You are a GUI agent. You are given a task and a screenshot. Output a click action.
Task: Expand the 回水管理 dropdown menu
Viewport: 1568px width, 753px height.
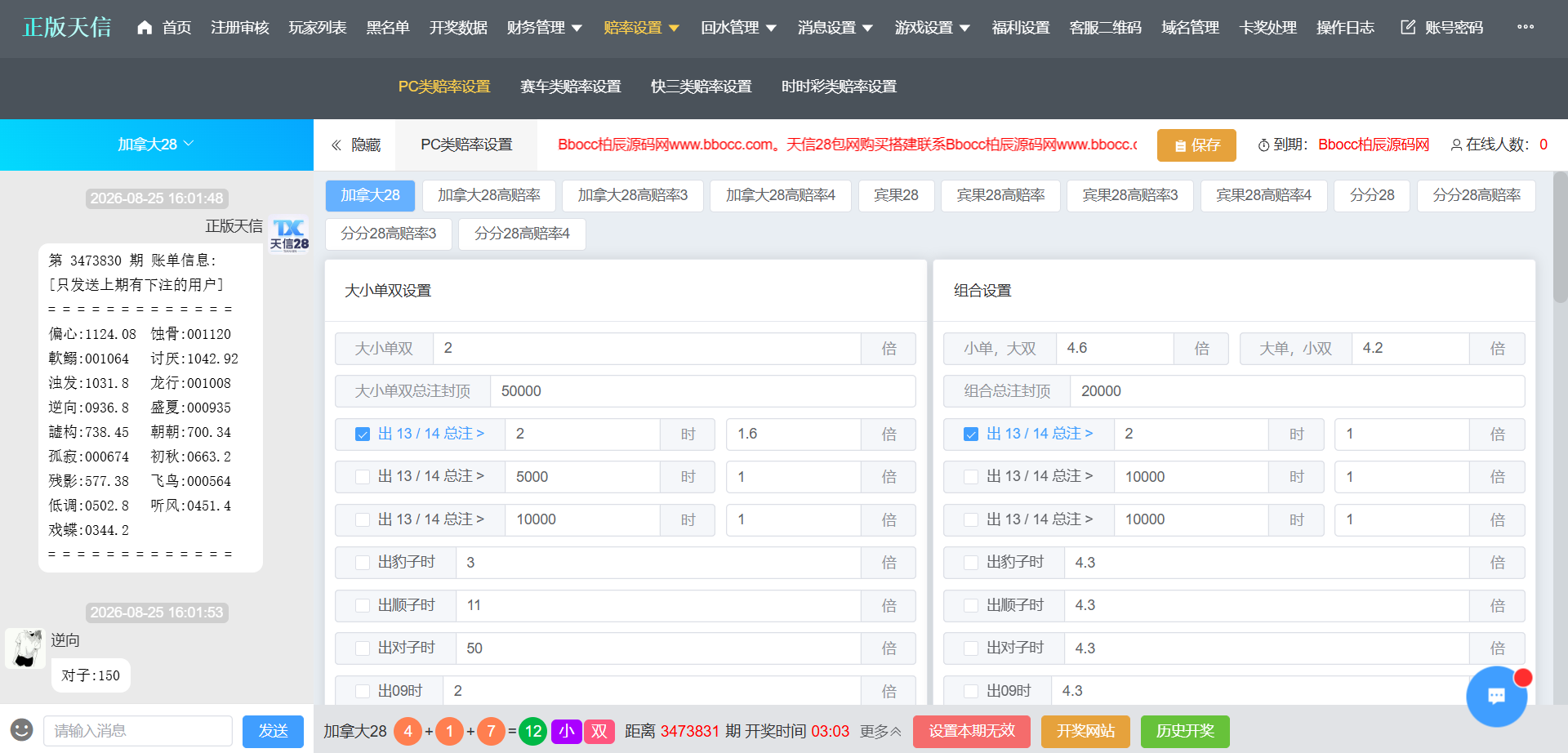(738, 28)
